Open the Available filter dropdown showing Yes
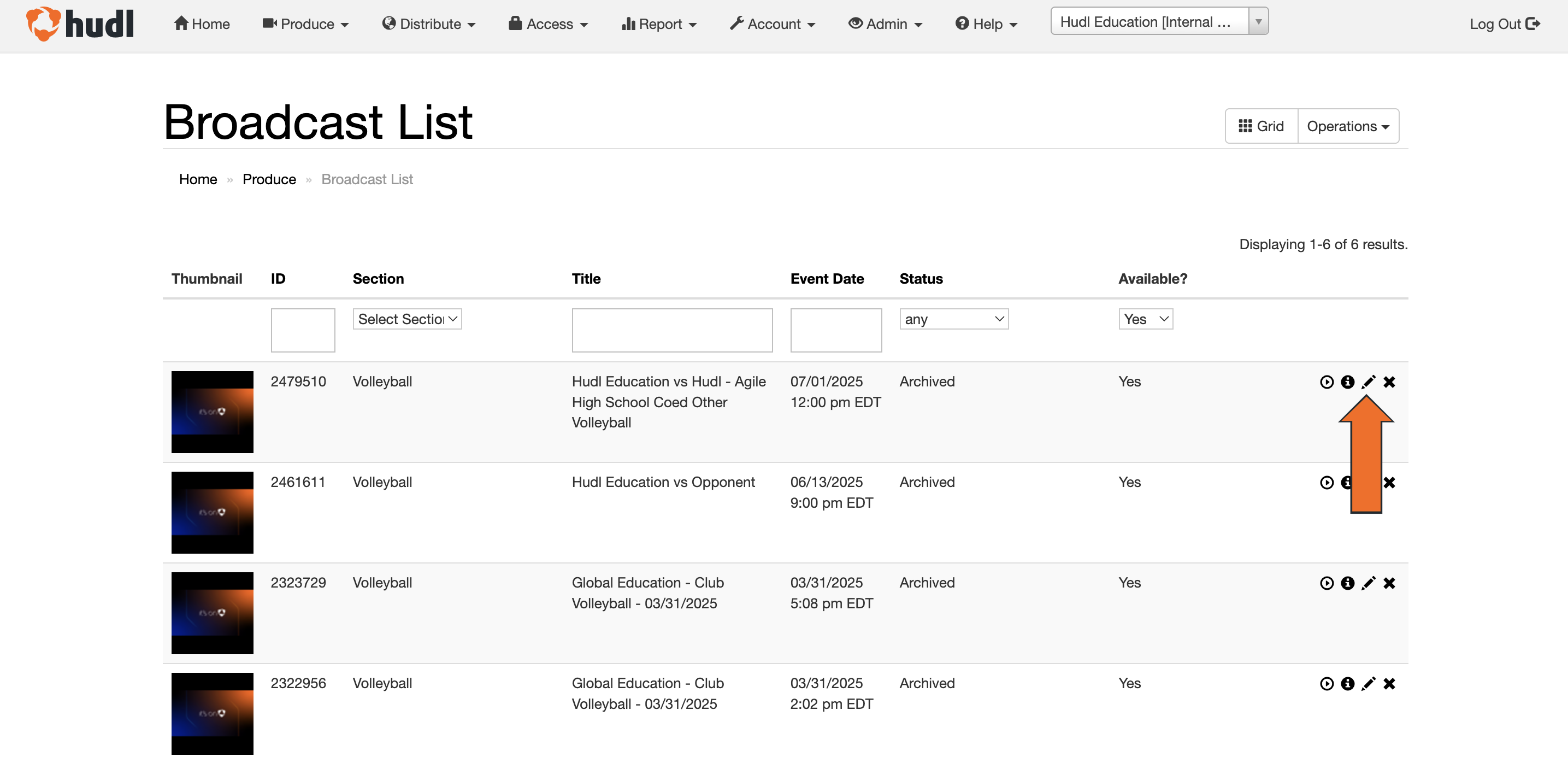The image size is (1568, 763). [1146, 319]
